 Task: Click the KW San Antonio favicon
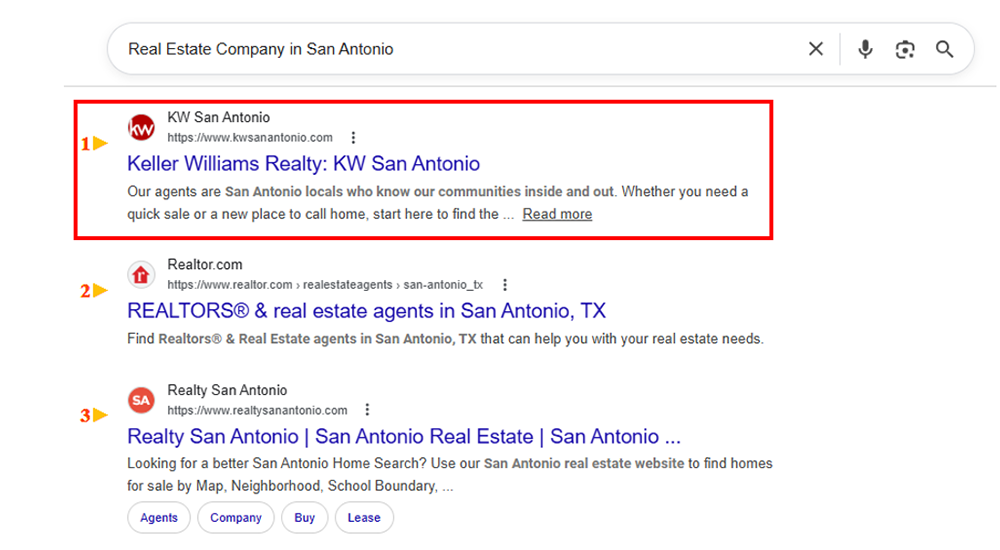(x=141, y=128)
